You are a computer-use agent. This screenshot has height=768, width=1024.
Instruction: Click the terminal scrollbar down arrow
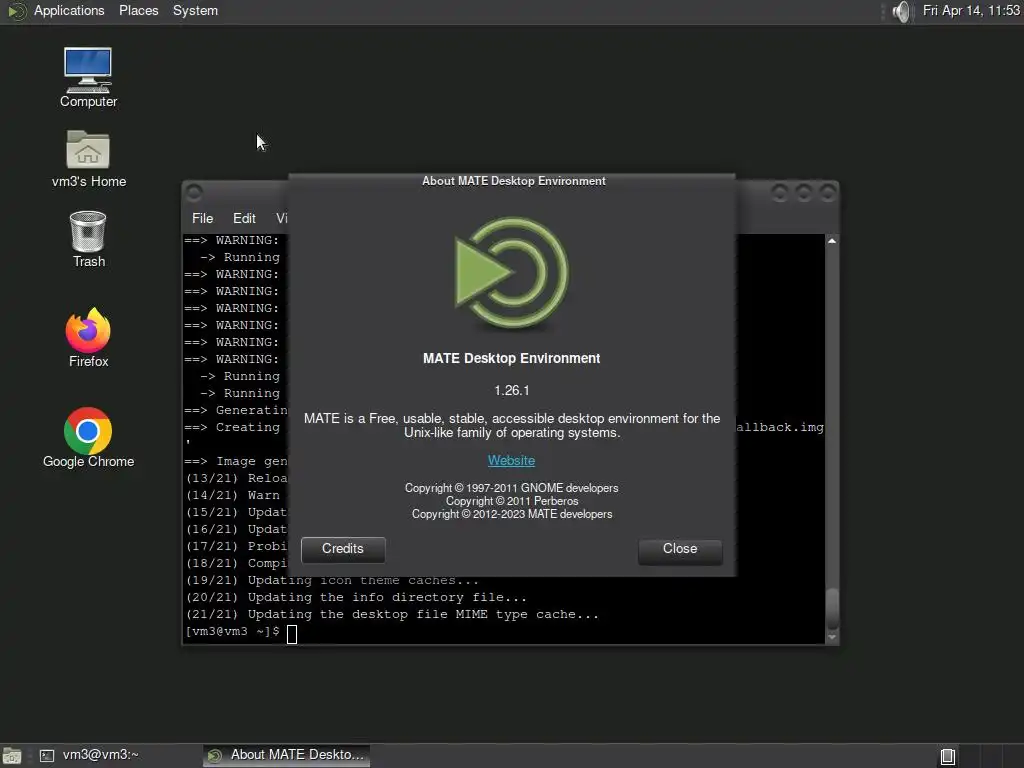click(832, 637)
